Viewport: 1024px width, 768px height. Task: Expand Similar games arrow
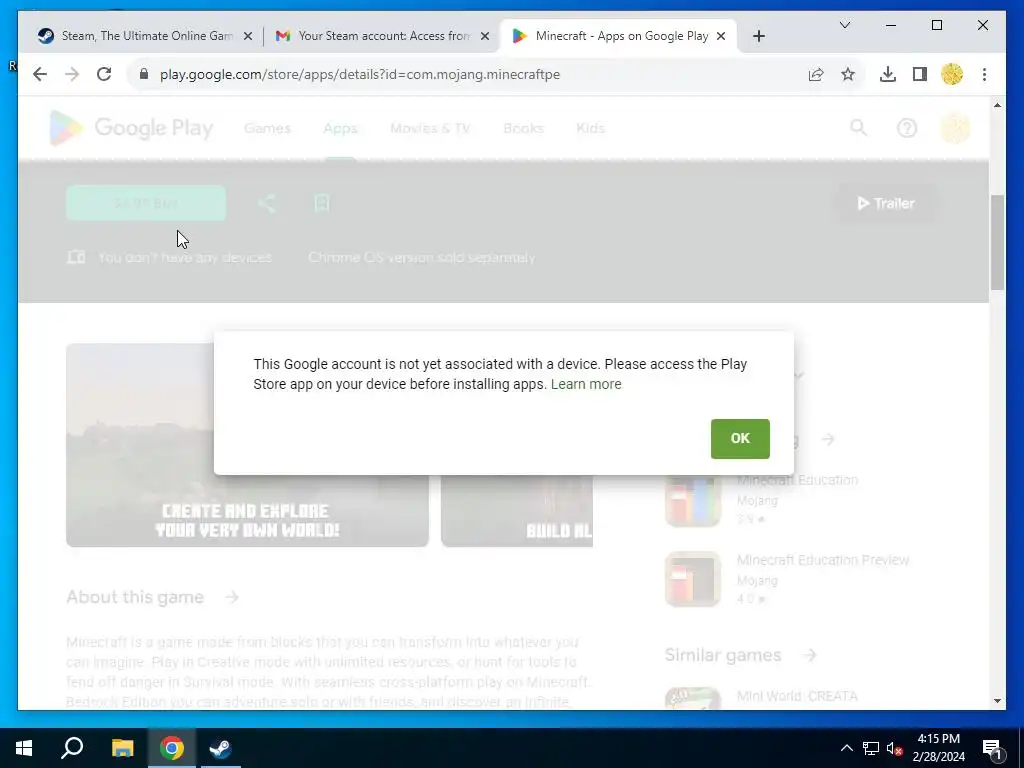pyautogui.click(x=810, y=655)
